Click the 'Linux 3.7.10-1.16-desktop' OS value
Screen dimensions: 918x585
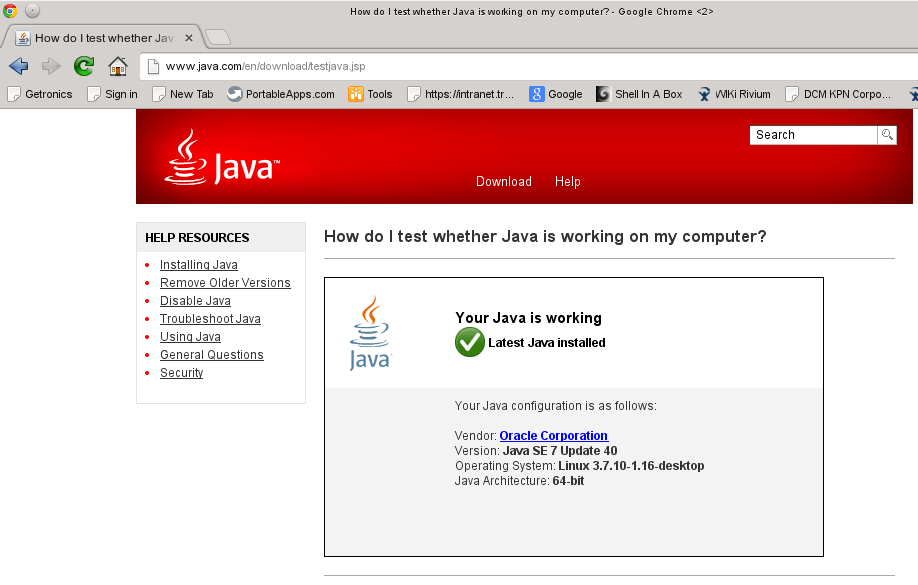tap(631, 466)
